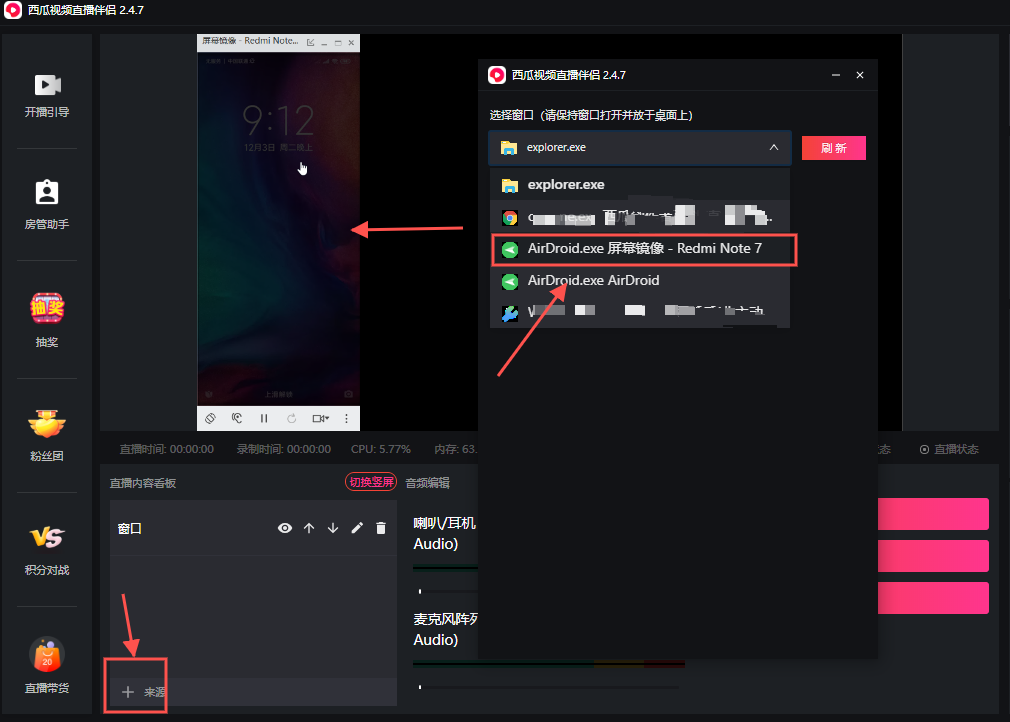The image size is (1010, 722).
Task: Open the 音频编辑 audio editing tab
Action: coord(428,483)
